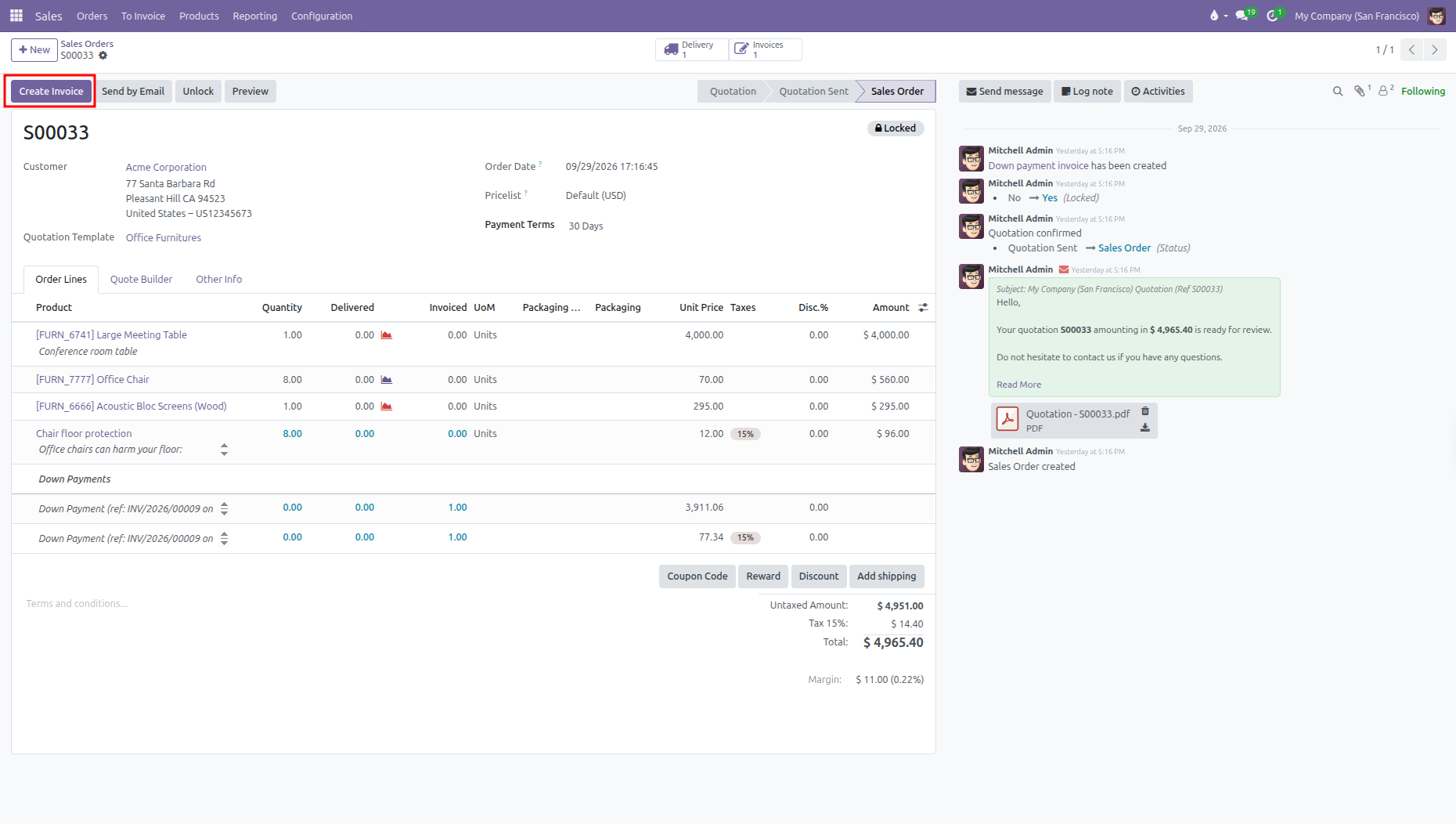Open the My Company (San Francisco) switcher
Image resolution: width=1456 pixels, height=824 pixels.
[1357, 16]
